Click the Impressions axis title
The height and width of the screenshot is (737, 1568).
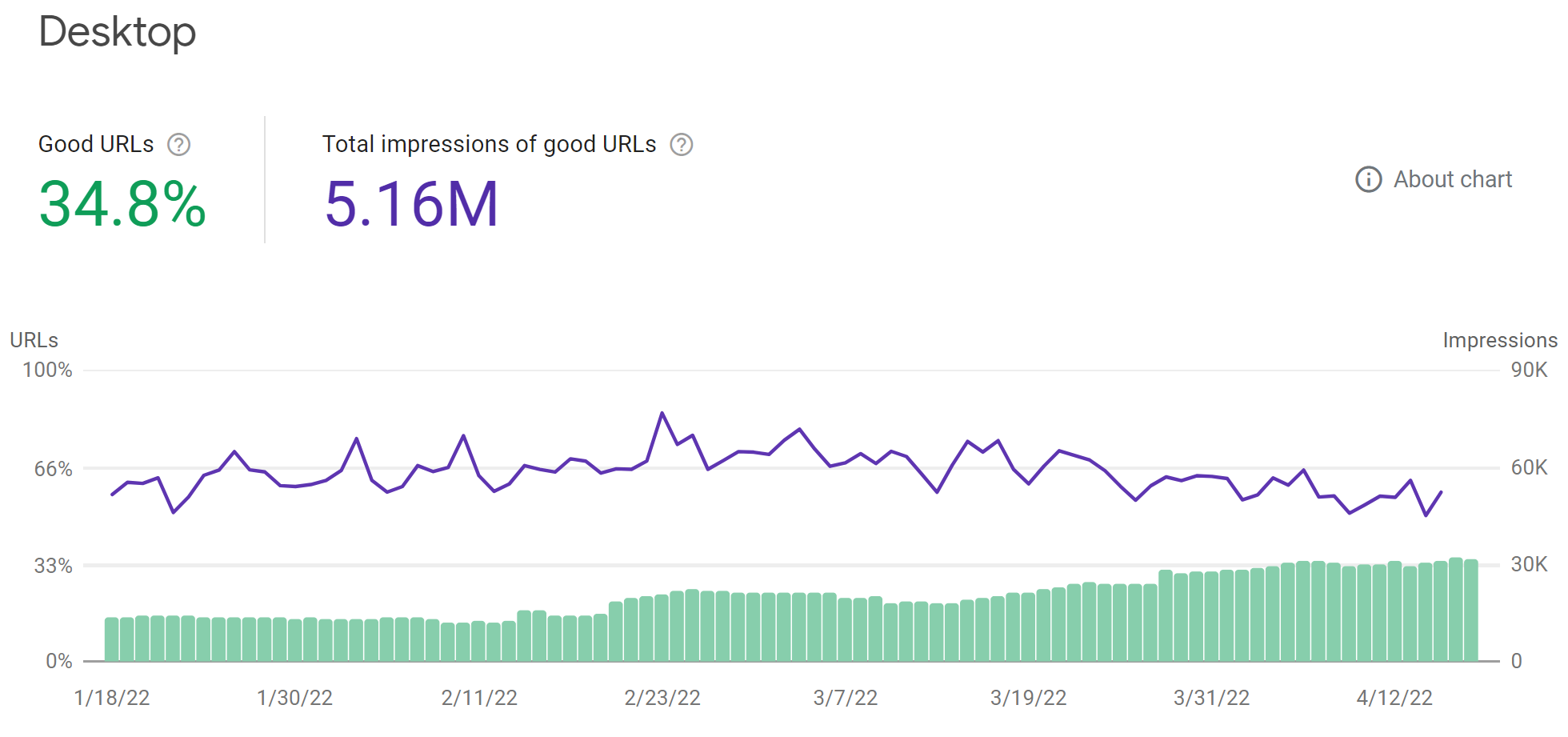pos(1499,340)
